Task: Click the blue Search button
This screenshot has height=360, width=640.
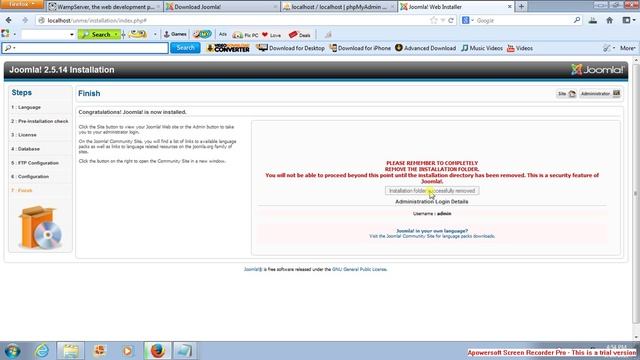Action: tap(185, 48)
